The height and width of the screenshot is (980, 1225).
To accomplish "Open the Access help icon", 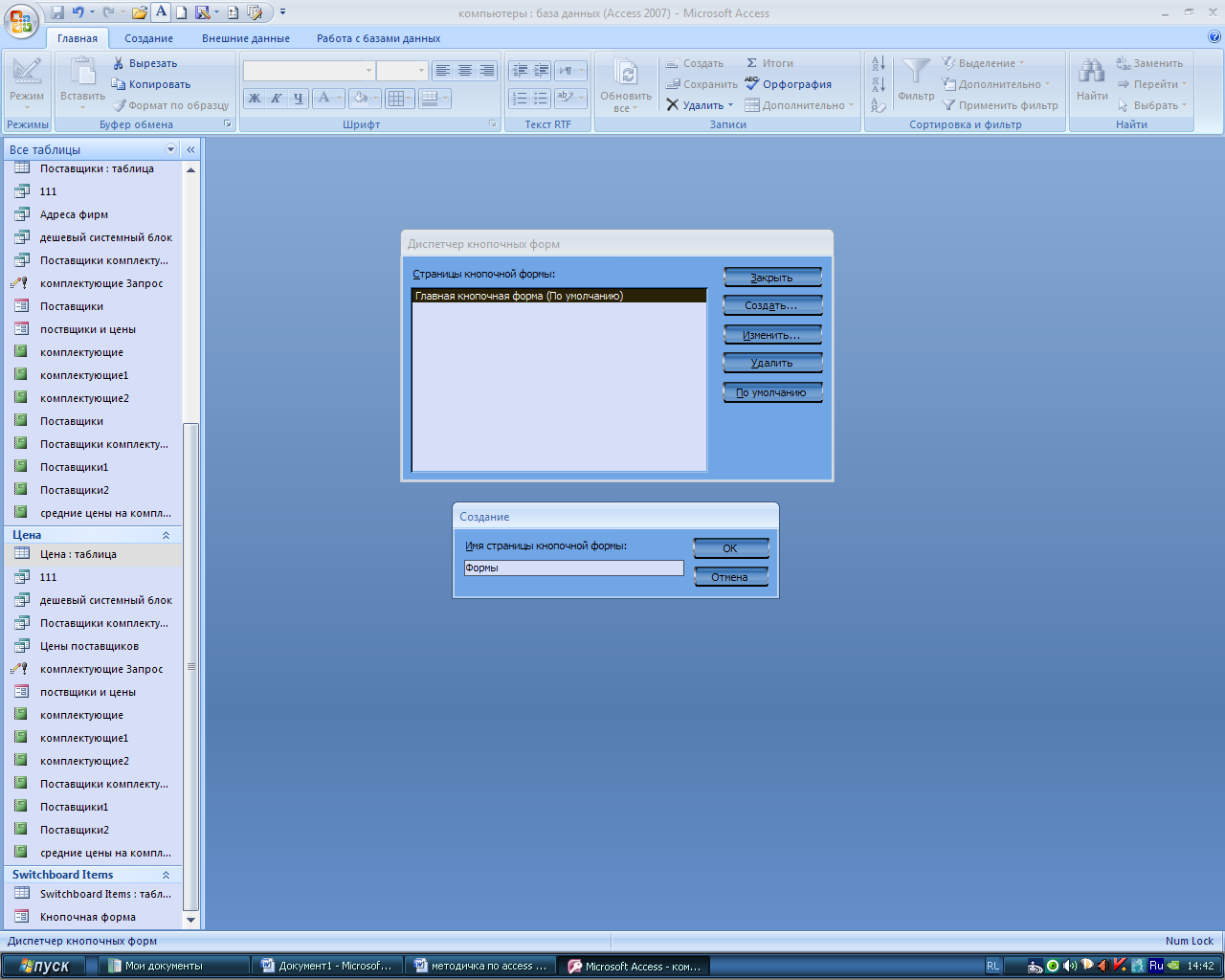I will [x=1214, y=37].
